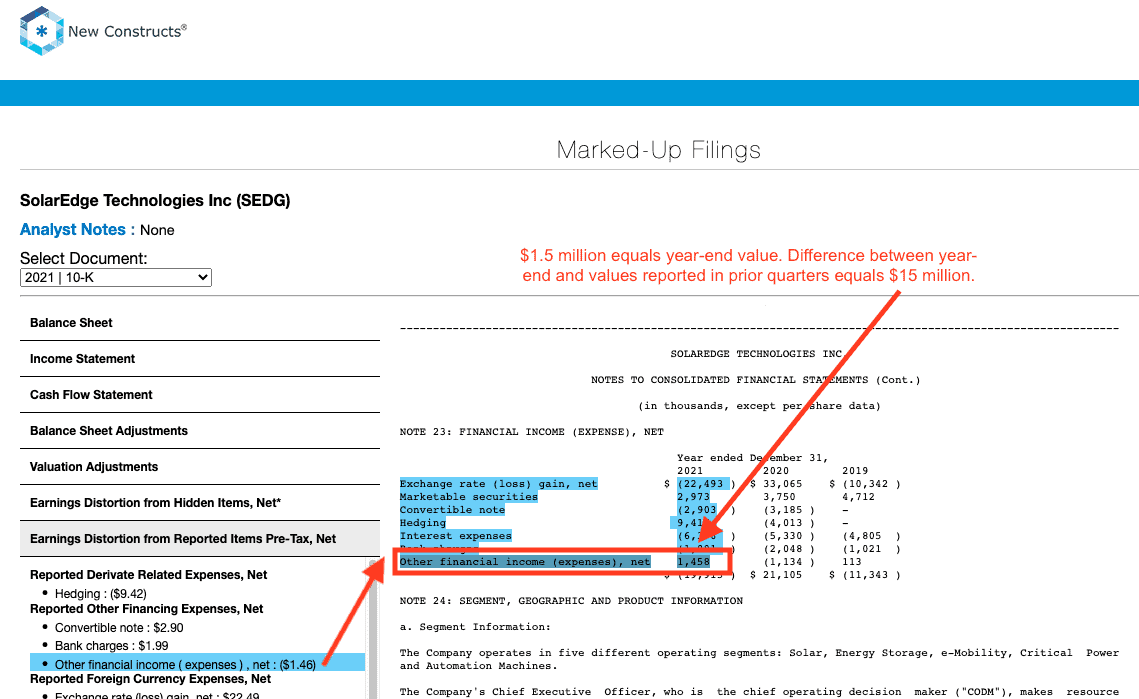Select the Bank charges : $1.99 item

(x=112, y=646)
